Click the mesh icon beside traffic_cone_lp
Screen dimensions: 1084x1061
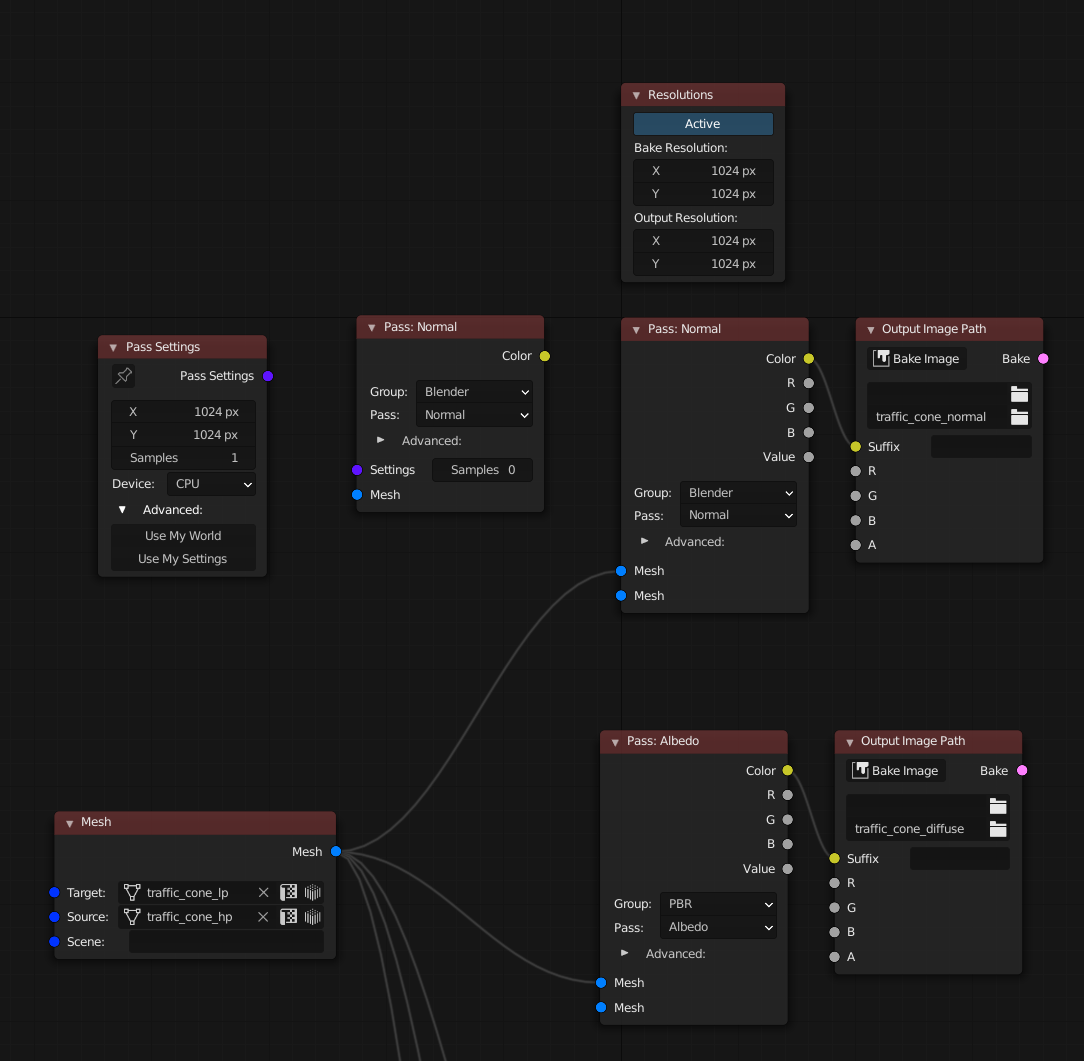click(x=132, y=892)
